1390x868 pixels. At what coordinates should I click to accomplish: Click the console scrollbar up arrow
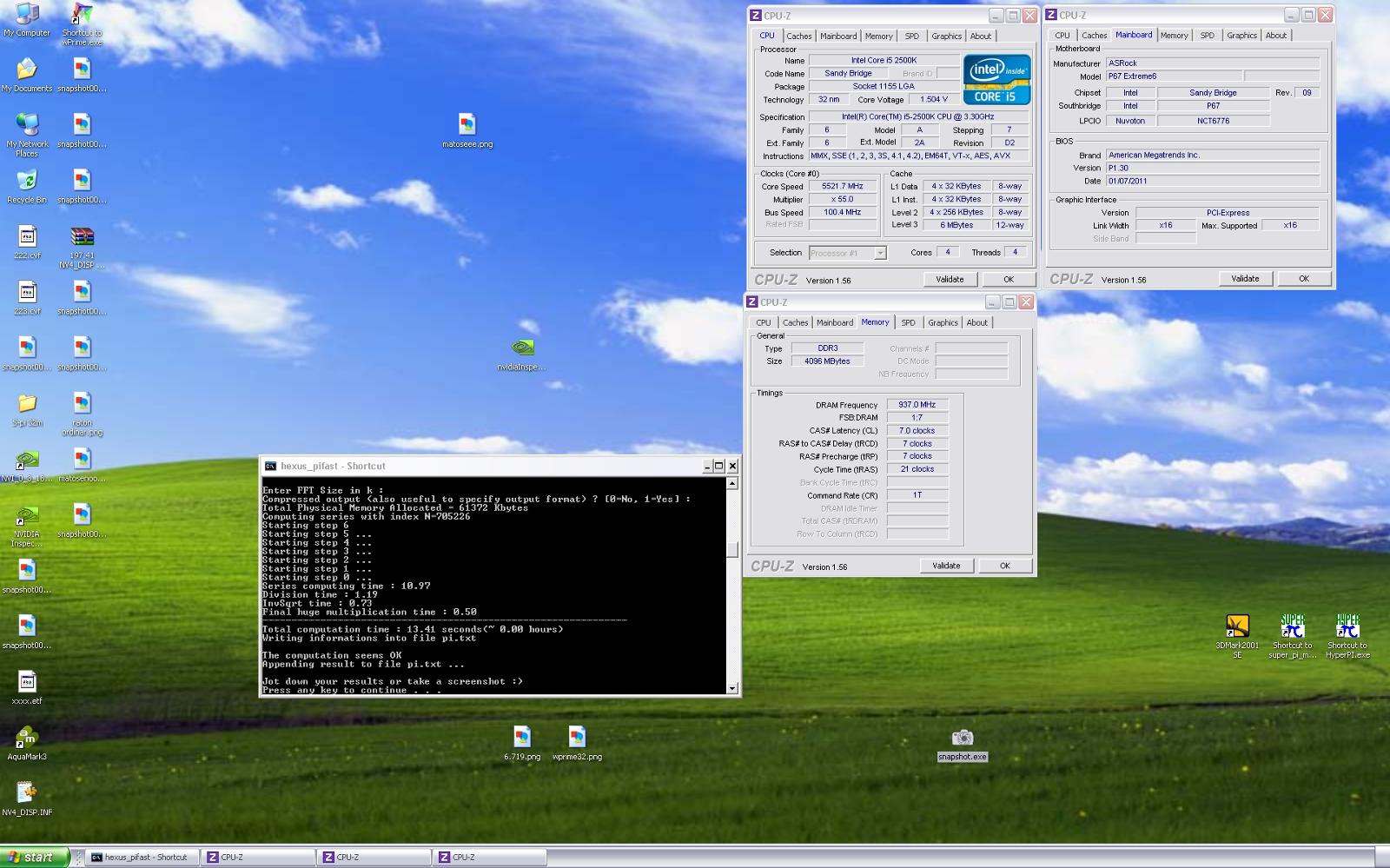[x=732, y=483]
